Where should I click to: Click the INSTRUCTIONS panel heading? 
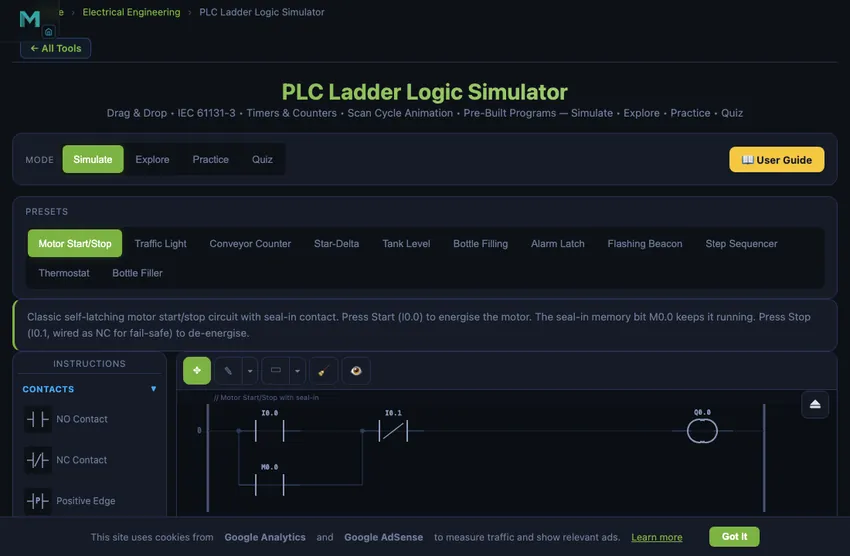(89, 364)
